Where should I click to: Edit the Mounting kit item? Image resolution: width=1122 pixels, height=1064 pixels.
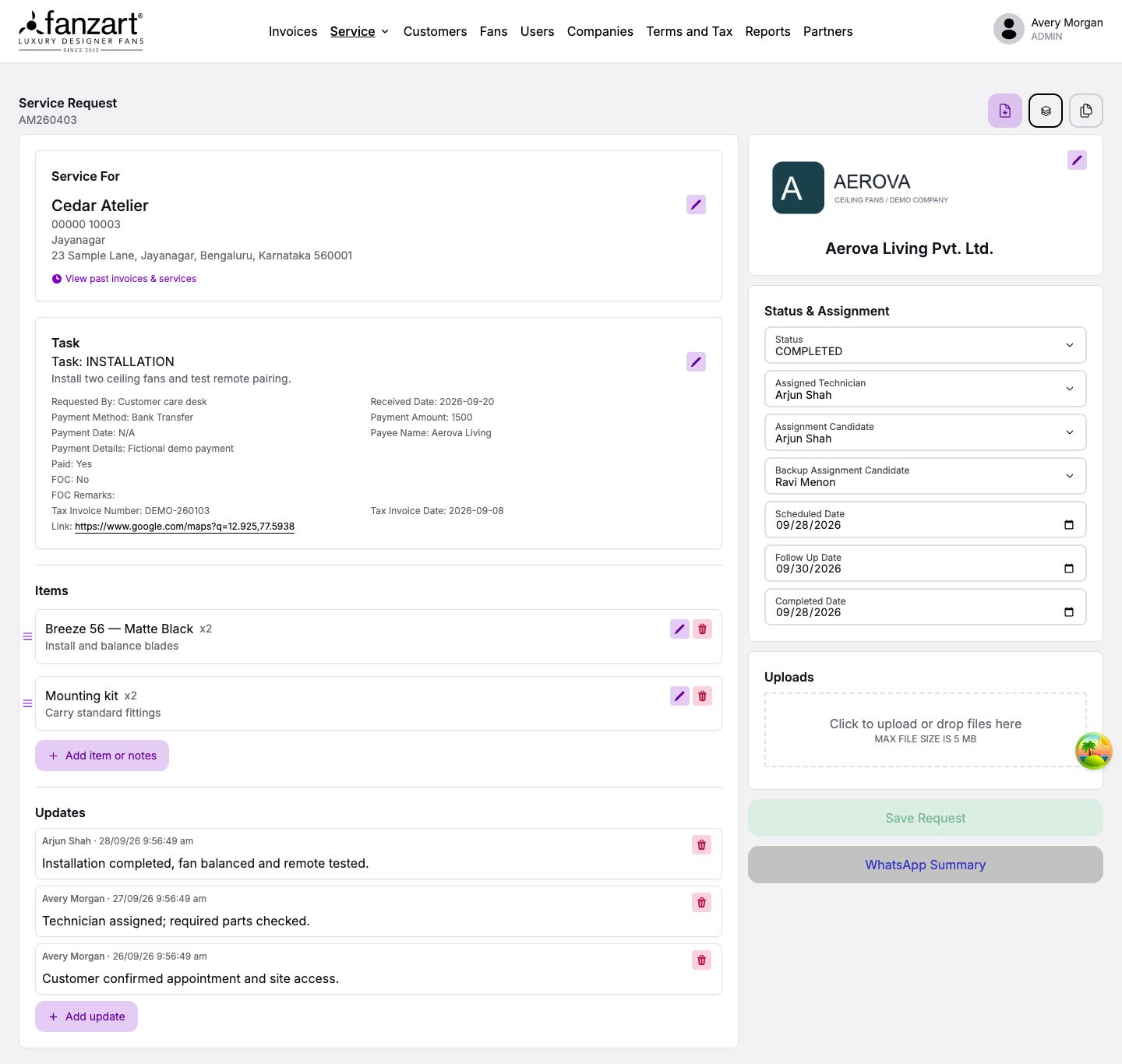tap(679, 696)
